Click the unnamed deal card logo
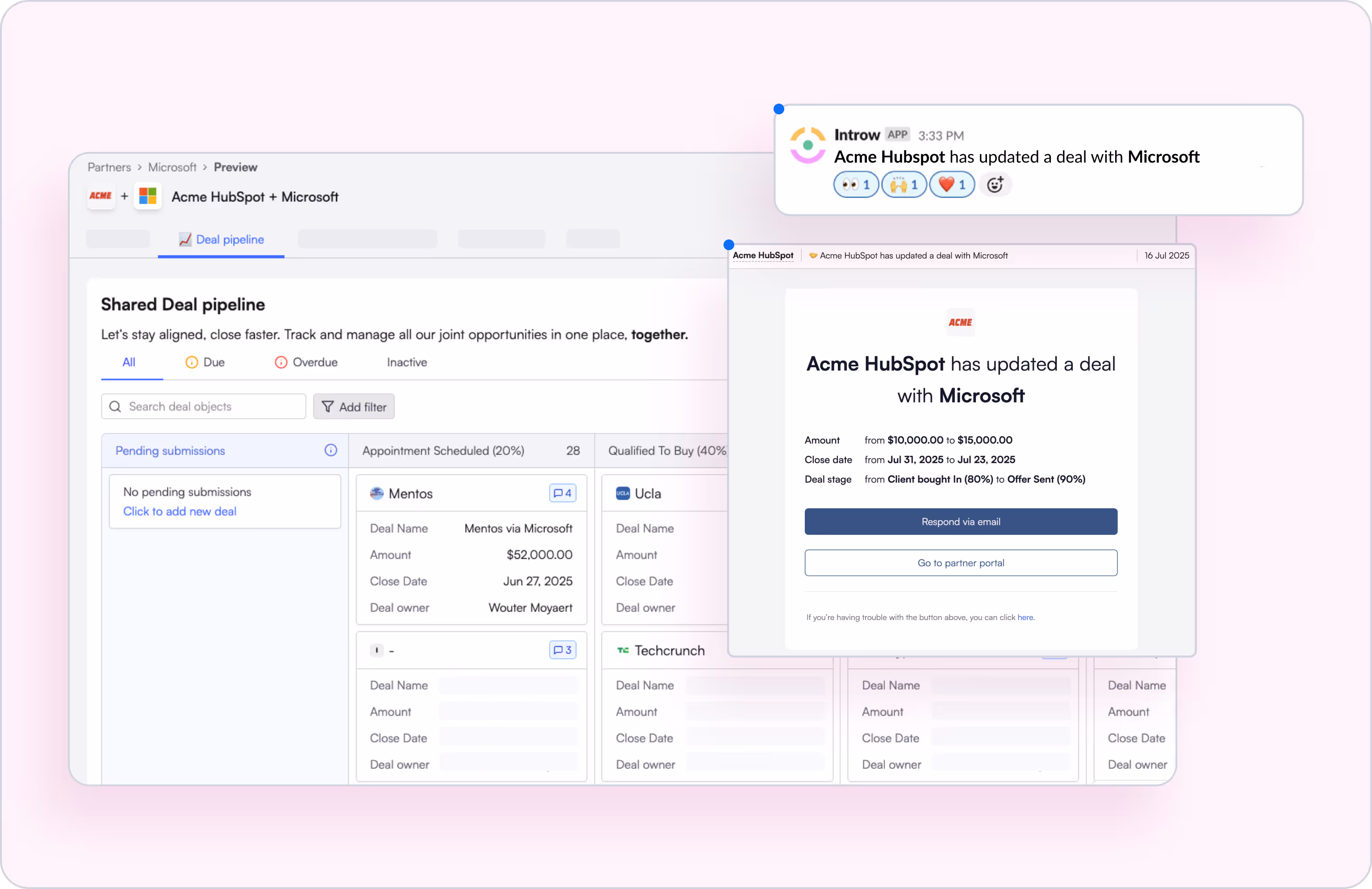 [376, 650]
